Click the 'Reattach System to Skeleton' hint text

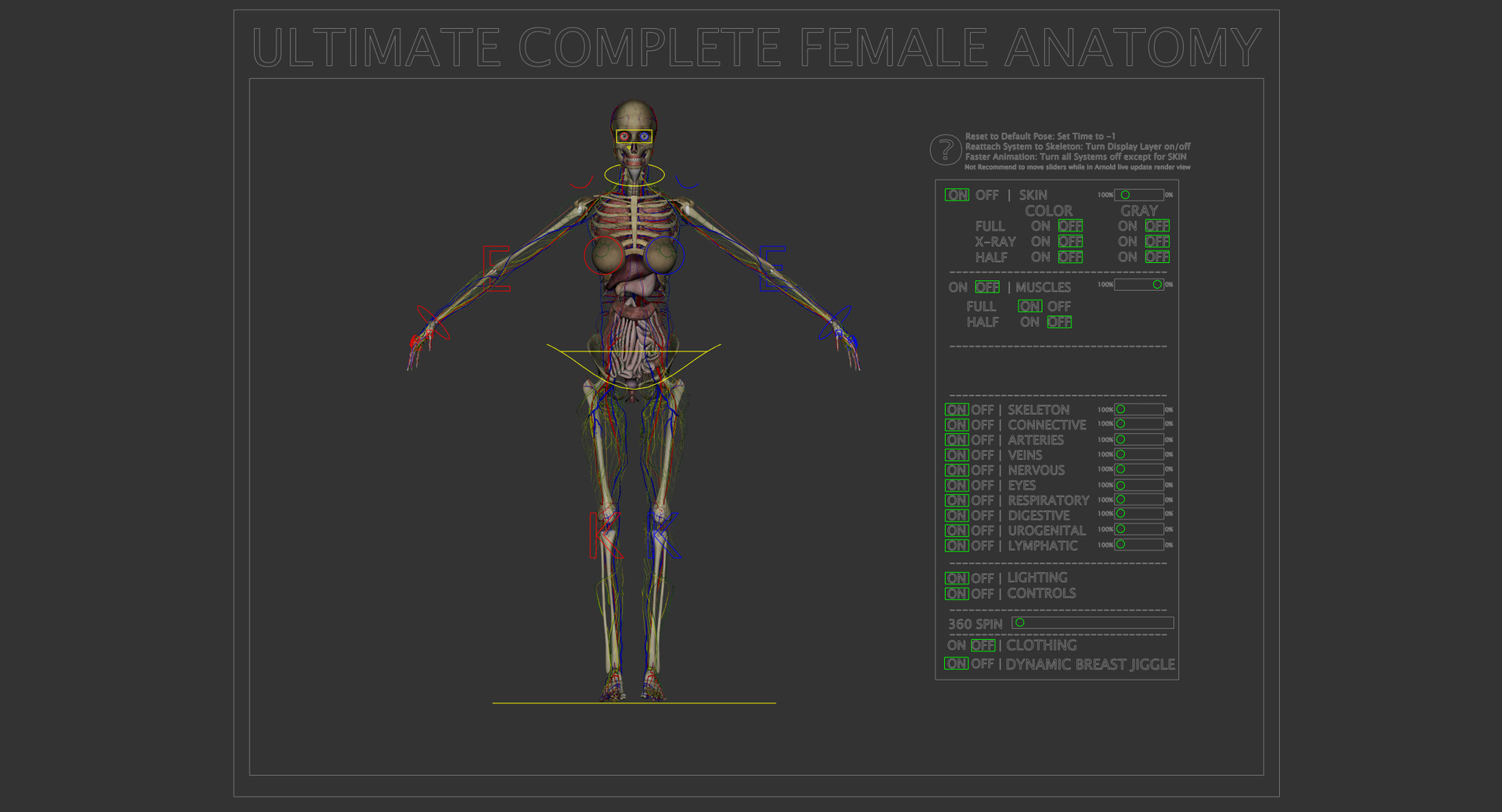click(x=1077, y=146)
